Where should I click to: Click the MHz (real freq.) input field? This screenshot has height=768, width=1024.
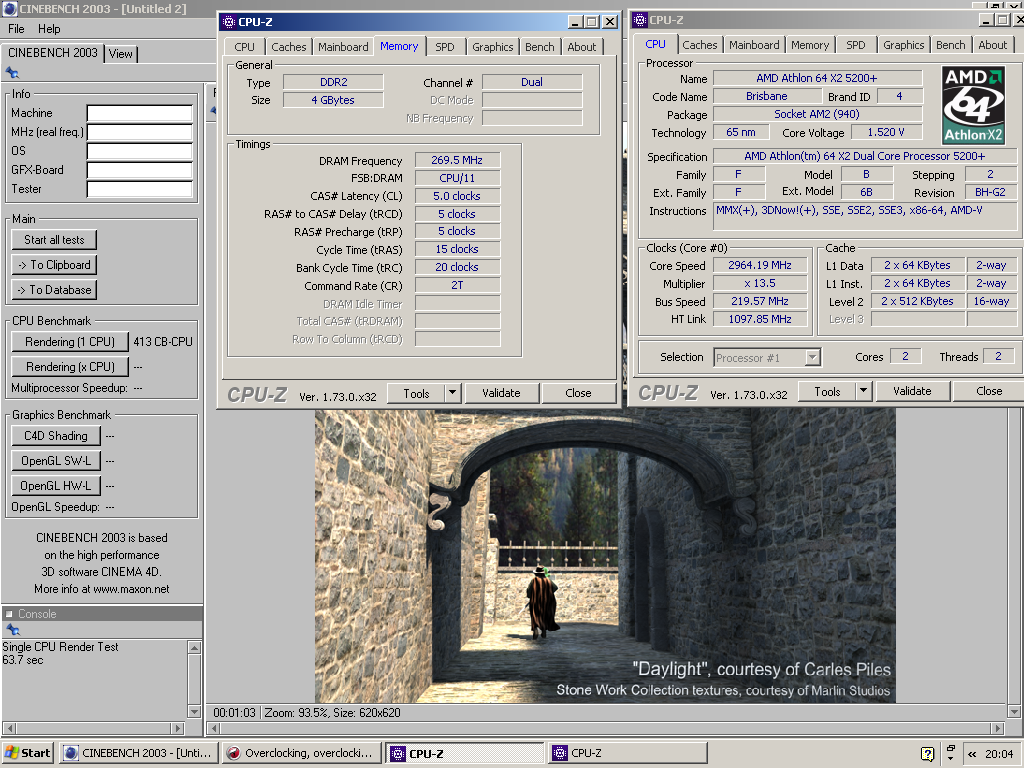click(140, 133)
